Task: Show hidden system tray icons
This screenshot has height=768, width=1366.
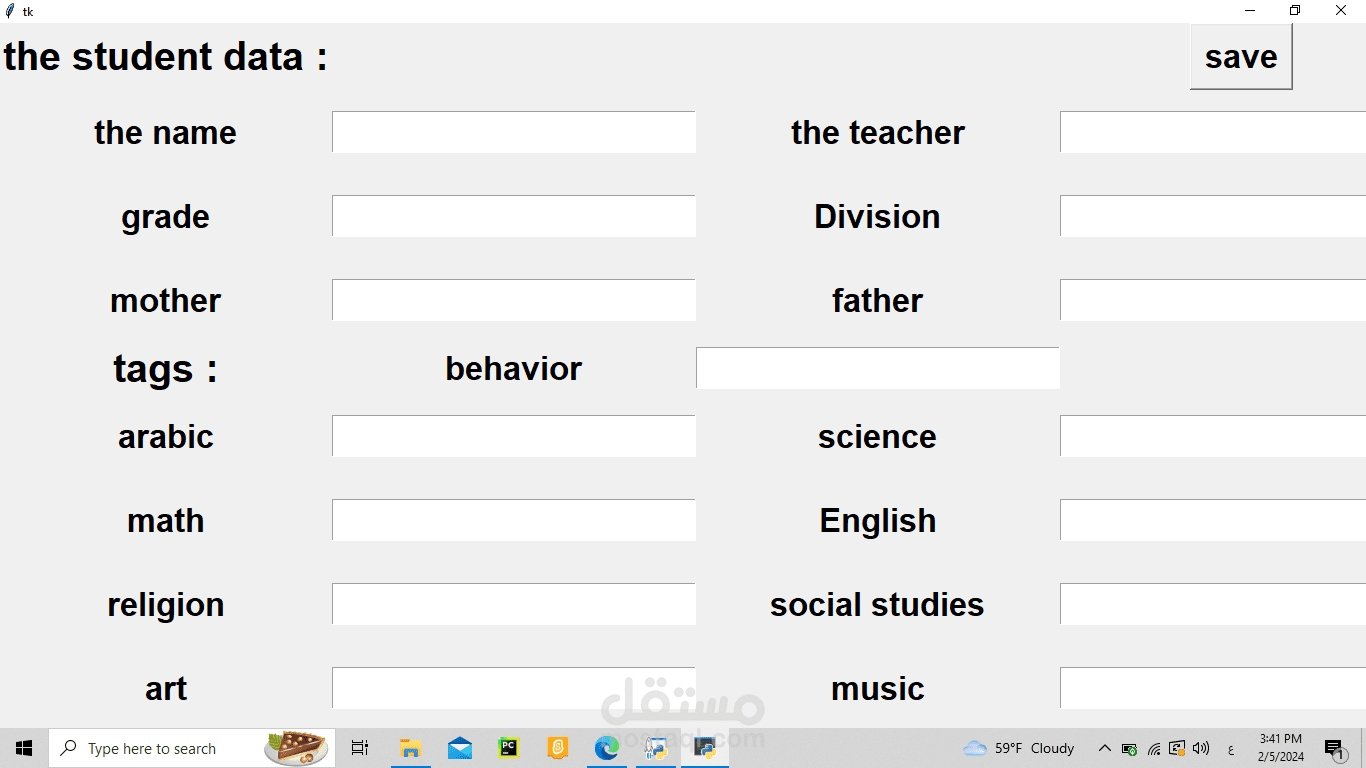Action: (x=1105, y=748)
